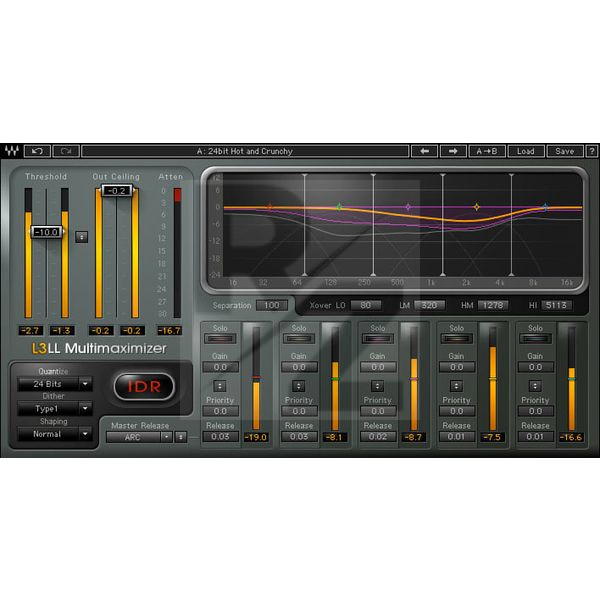
Task: Click the right threshold peak value -1.3
Action: tap(62, 331)
